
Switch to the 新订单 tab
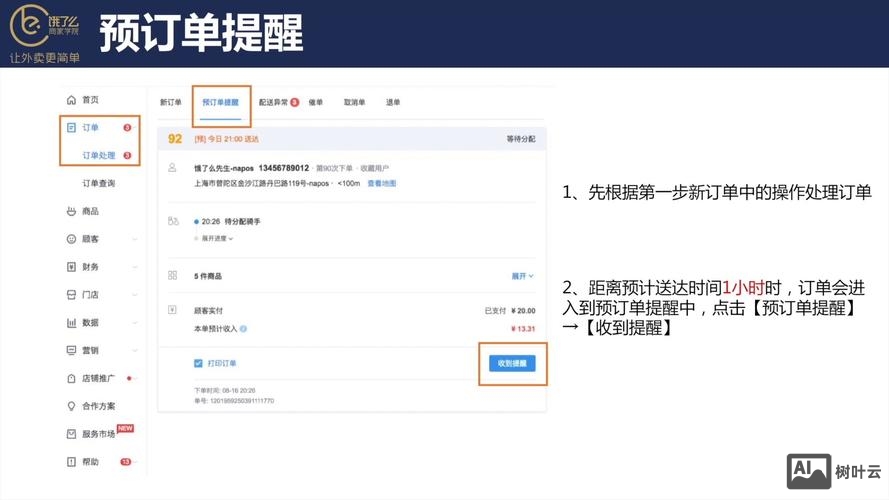coord(171,102)
